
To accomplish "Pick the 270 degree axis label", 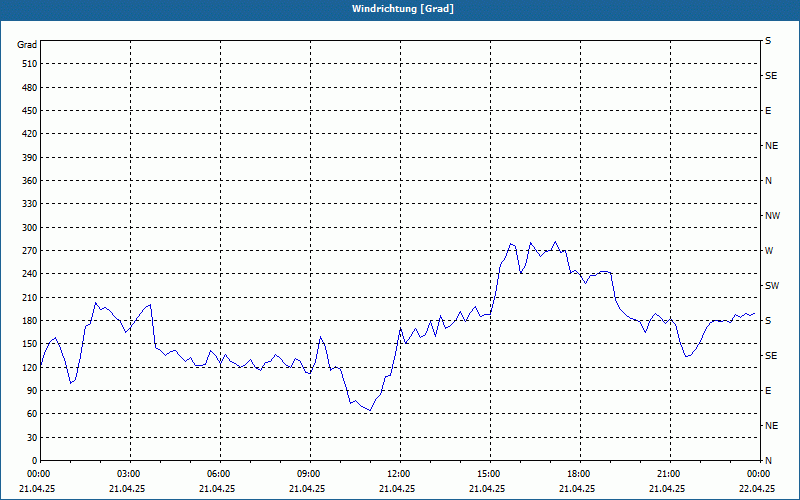I will tap(30, 251).
